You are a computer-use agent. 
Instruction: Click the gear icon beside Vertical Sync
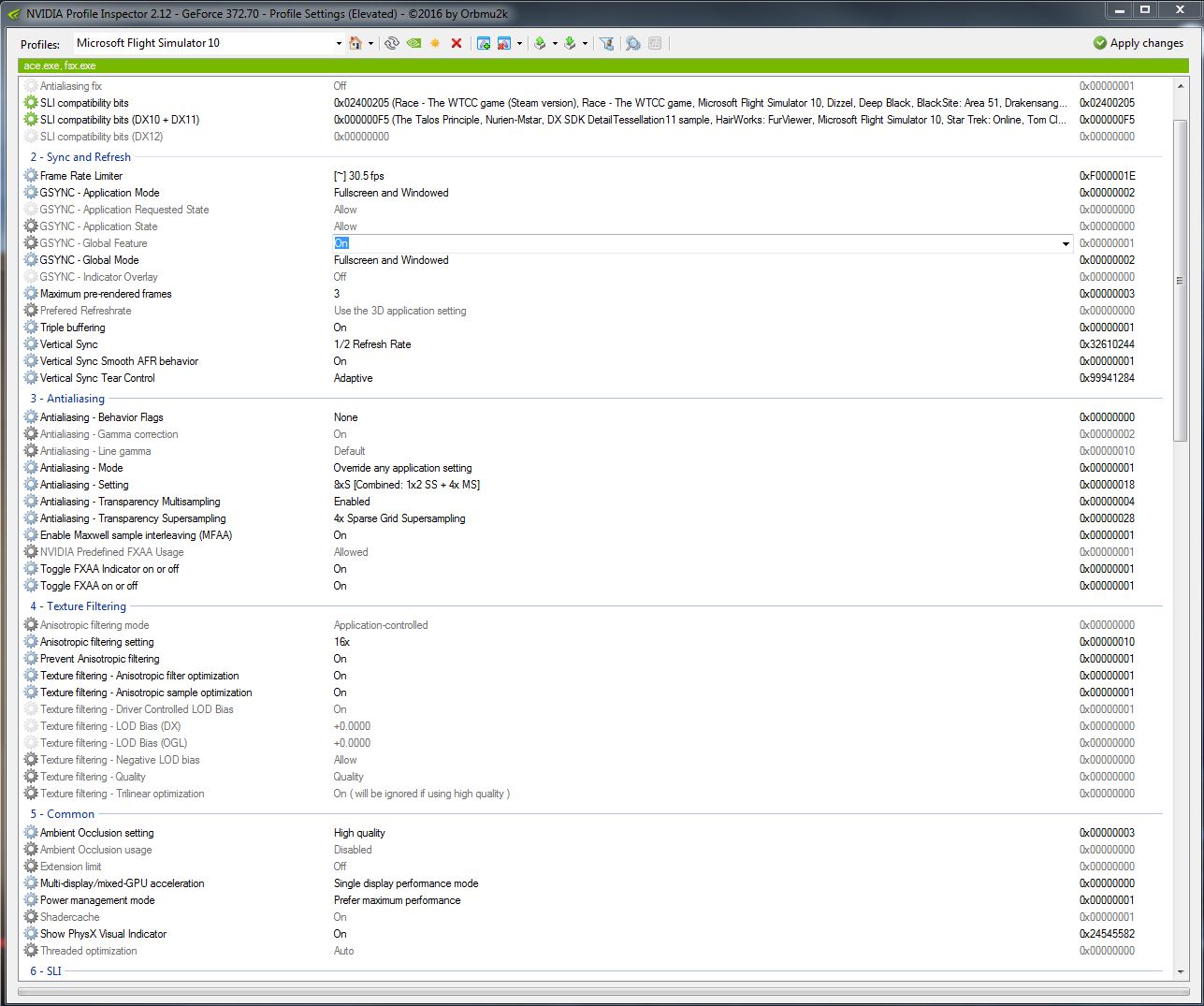(x=31, y=344)
